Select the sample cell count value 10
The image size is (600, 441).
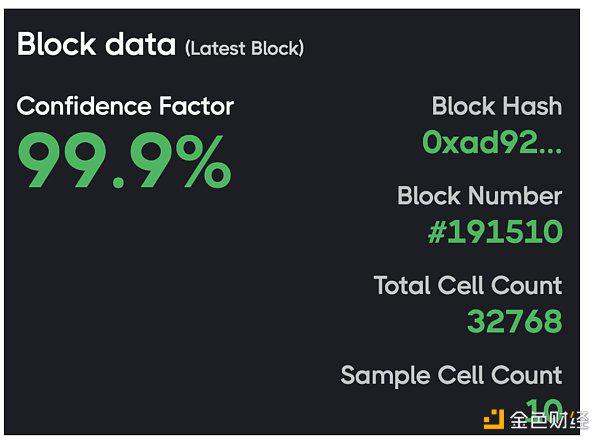click(543, 410)
